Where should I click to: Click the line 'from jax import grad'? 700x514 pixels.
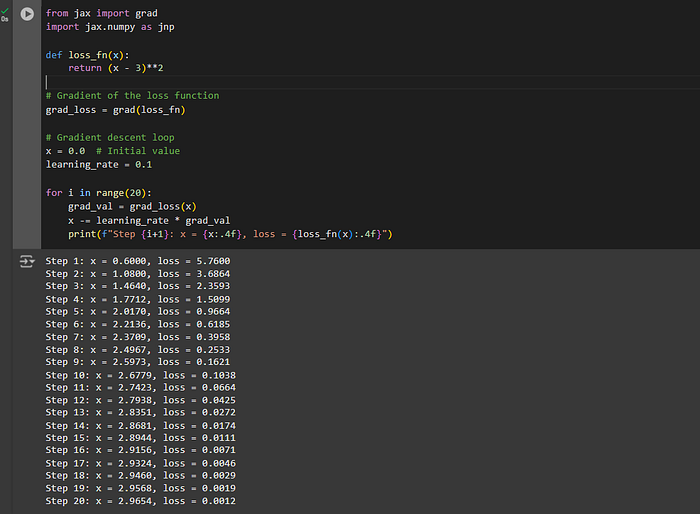[101, 13]
